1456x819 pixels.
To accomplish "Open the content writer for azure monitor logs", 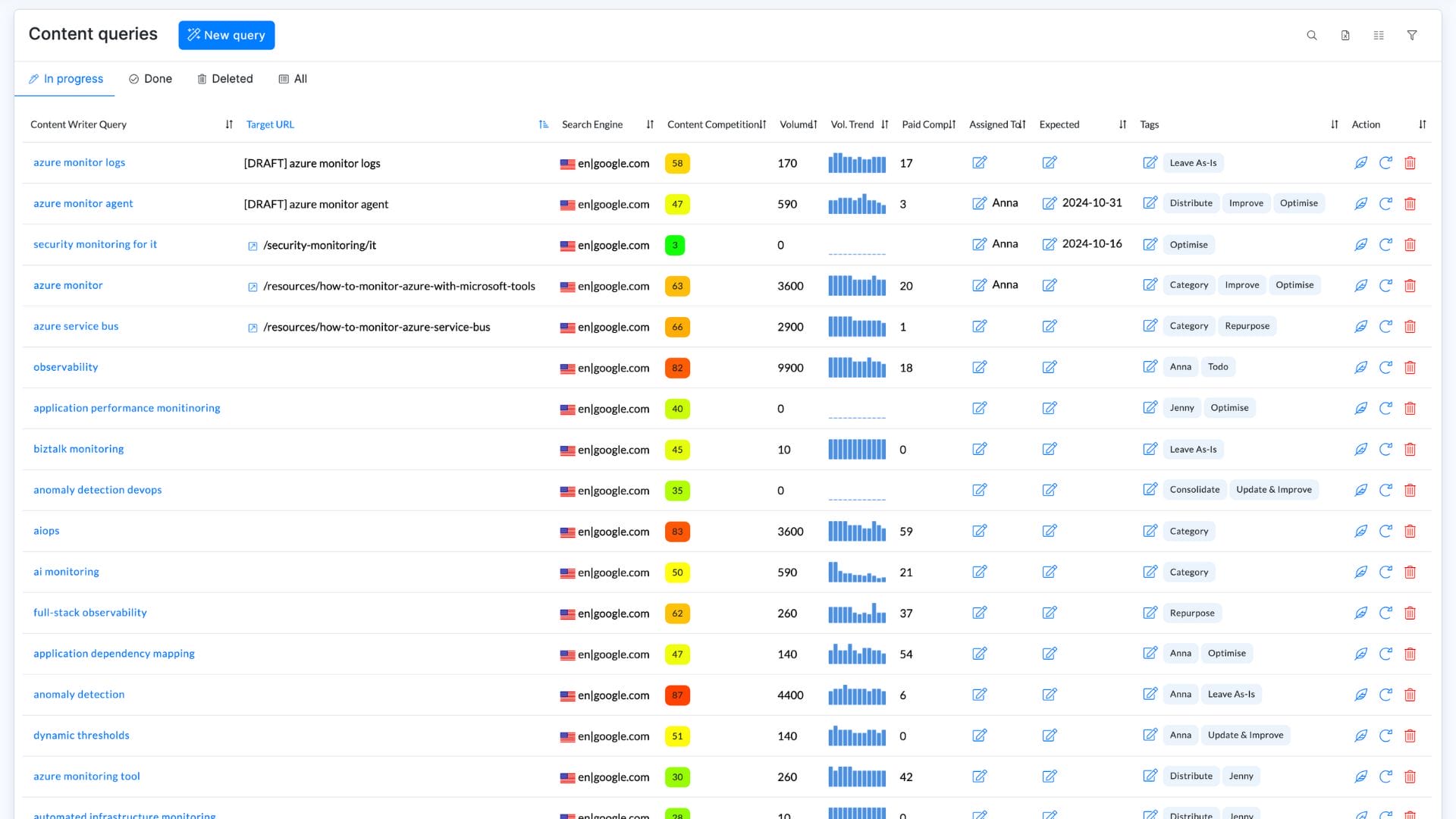I will (x=1361, y=163).
